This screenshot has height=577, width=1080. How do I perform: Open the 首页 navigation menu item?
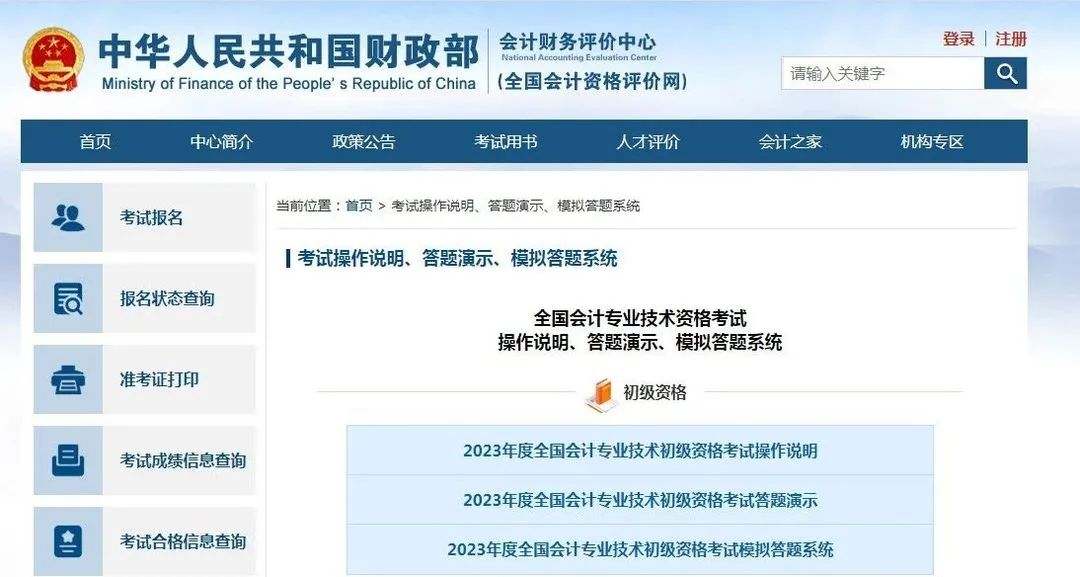click(95, 142)
